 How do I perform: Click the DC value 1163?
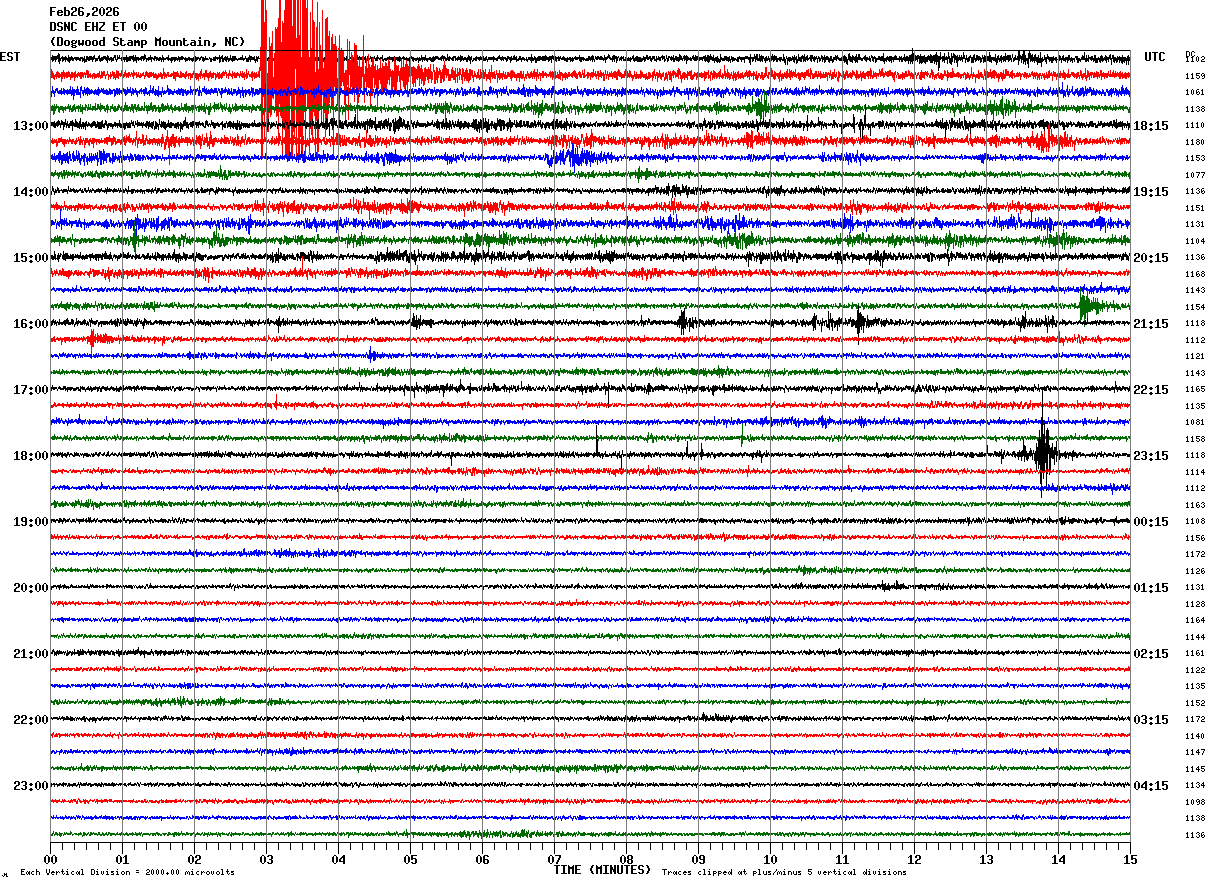point(1195,505)
